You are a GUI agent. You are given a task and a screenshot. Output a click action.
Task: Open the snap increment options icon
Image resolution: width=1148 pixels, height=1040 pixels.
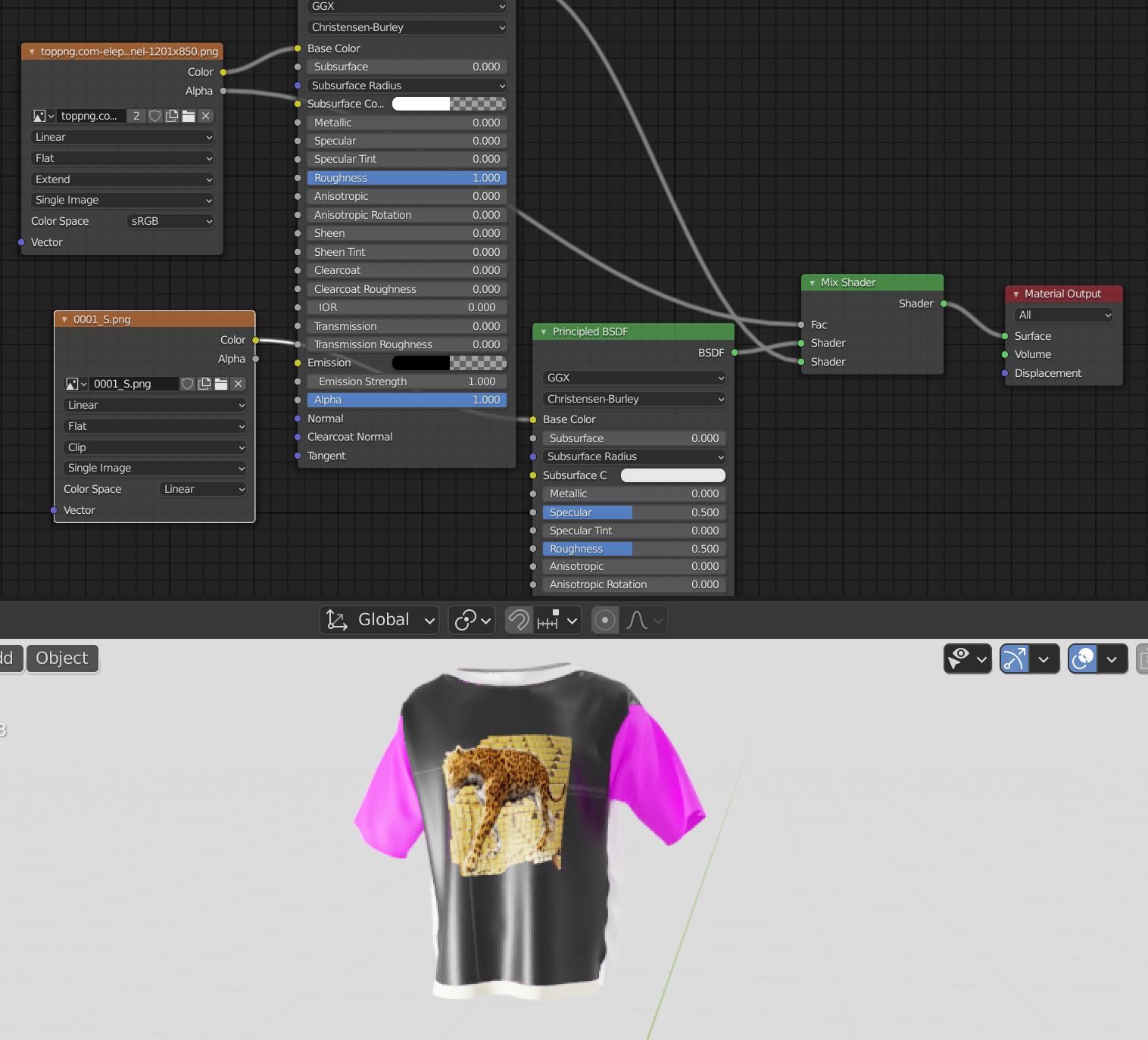click(557, 621)
